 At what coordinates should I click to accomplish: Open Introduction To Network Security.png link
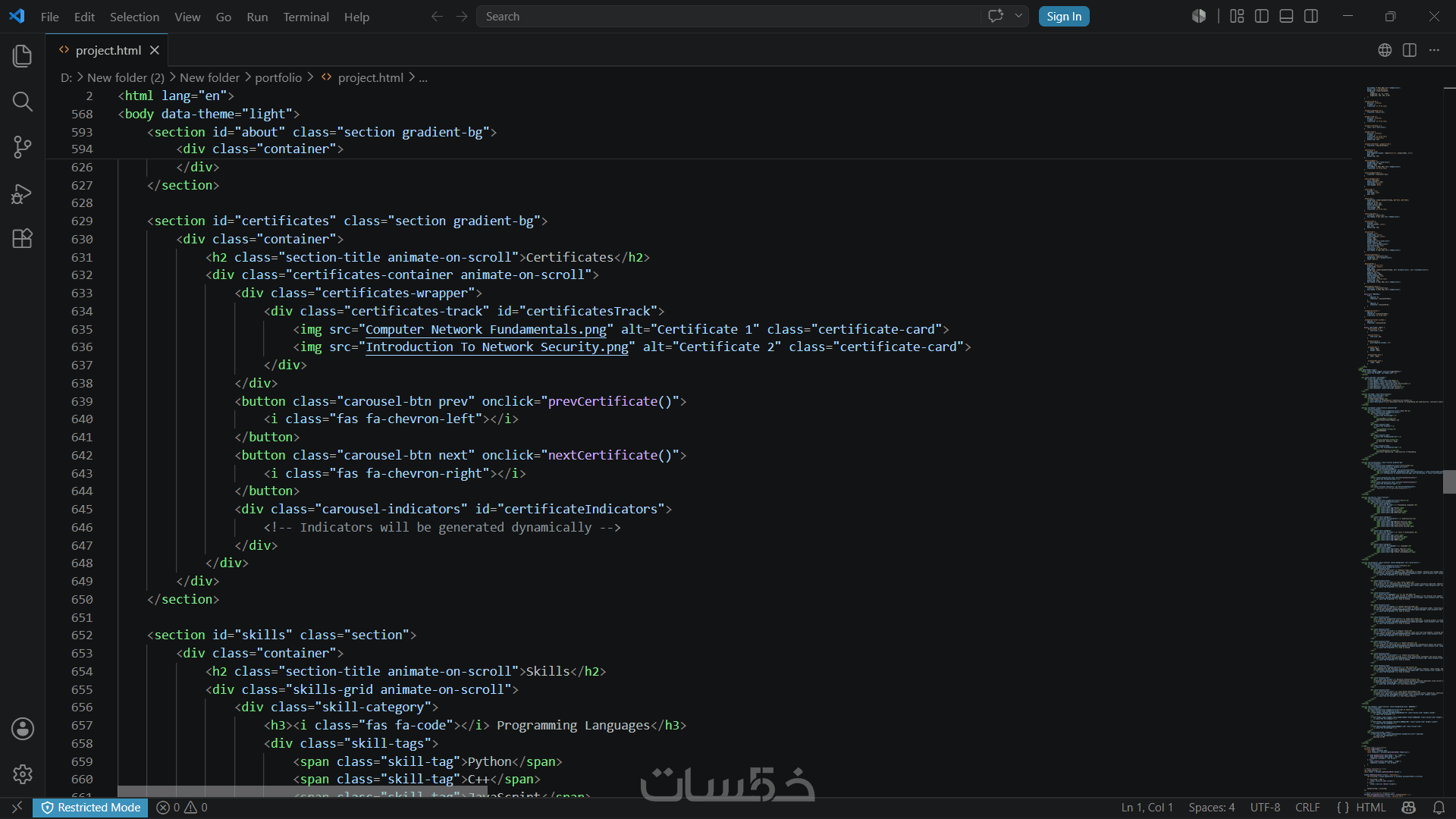497,347
